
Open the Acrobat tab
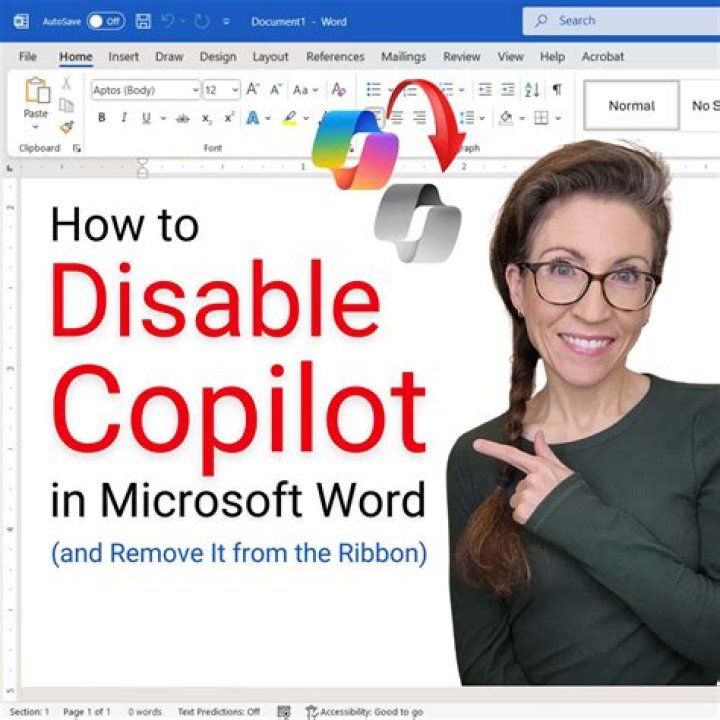(x=602, y=56)
